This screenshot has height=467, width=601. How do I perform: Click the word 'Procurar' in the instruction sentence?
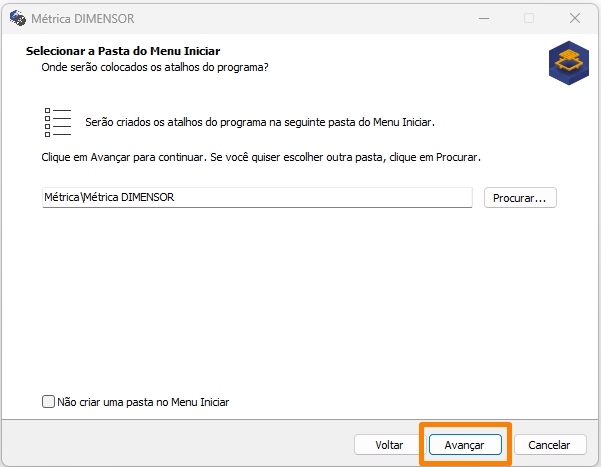coord(457,157)
